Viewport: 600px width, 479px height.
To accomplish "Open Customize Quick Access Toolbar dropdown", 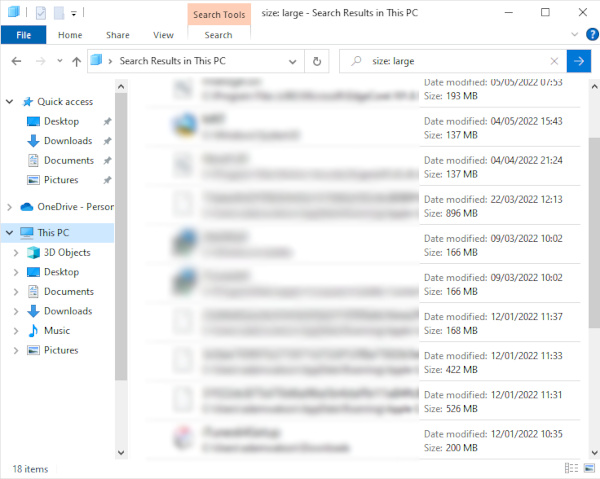I will coord(73,13).
